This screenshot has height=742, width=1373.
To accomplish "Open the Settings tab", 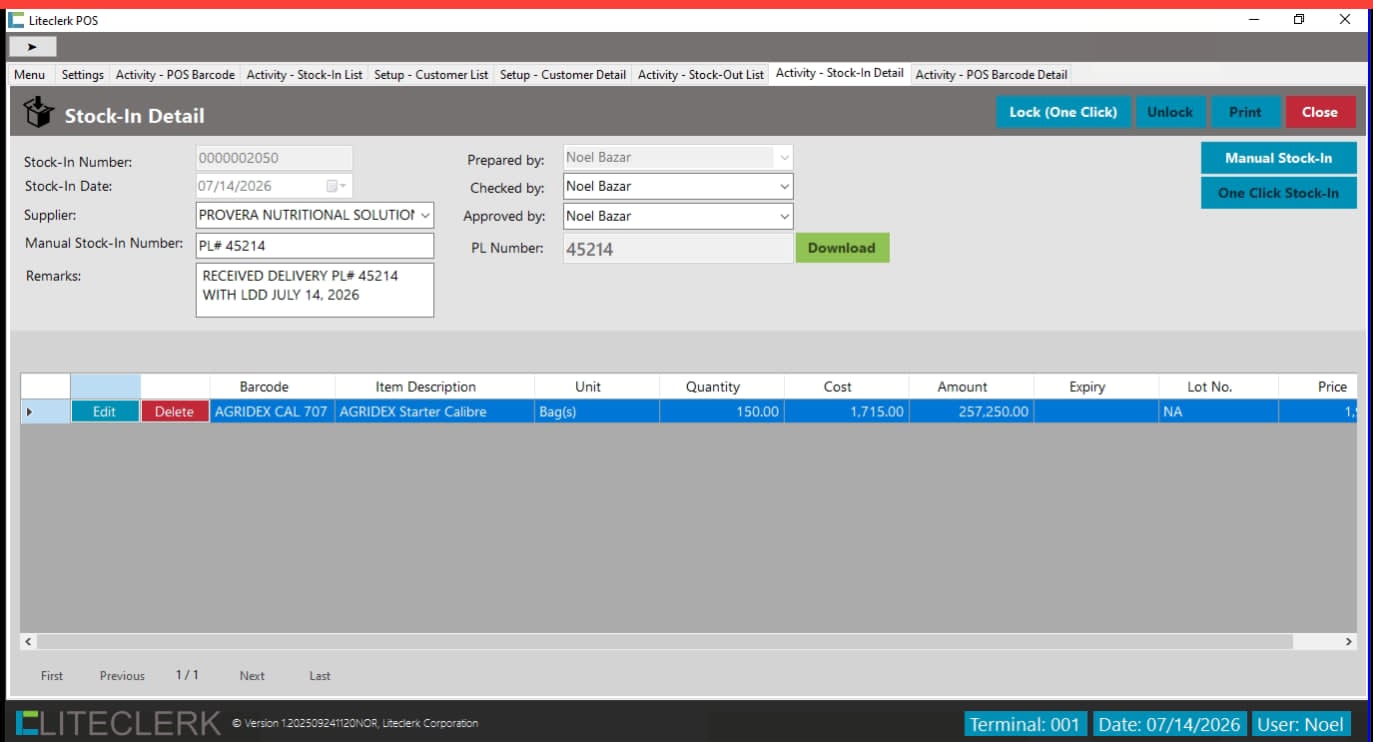I will [83, 75].
